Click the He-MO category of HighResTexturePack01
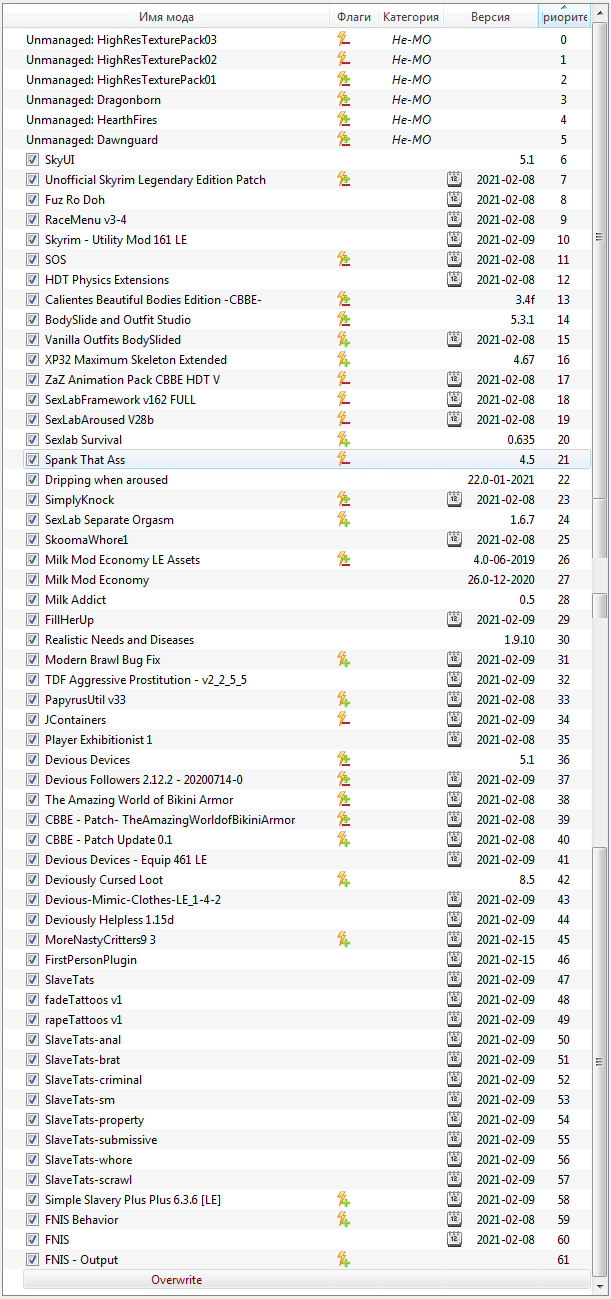This screenshot has width=611, height=1299. pos(411,80)
